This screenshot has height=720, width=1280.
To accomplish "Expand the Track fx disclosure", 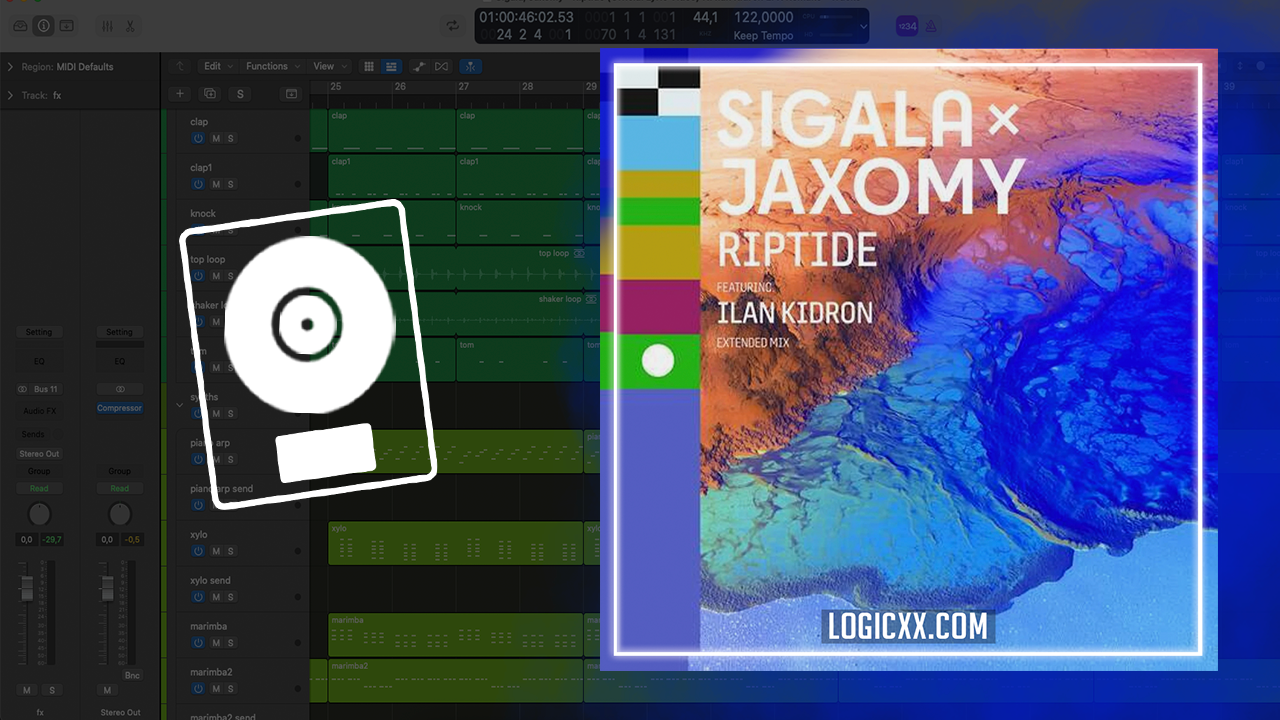I will (10, 96).
